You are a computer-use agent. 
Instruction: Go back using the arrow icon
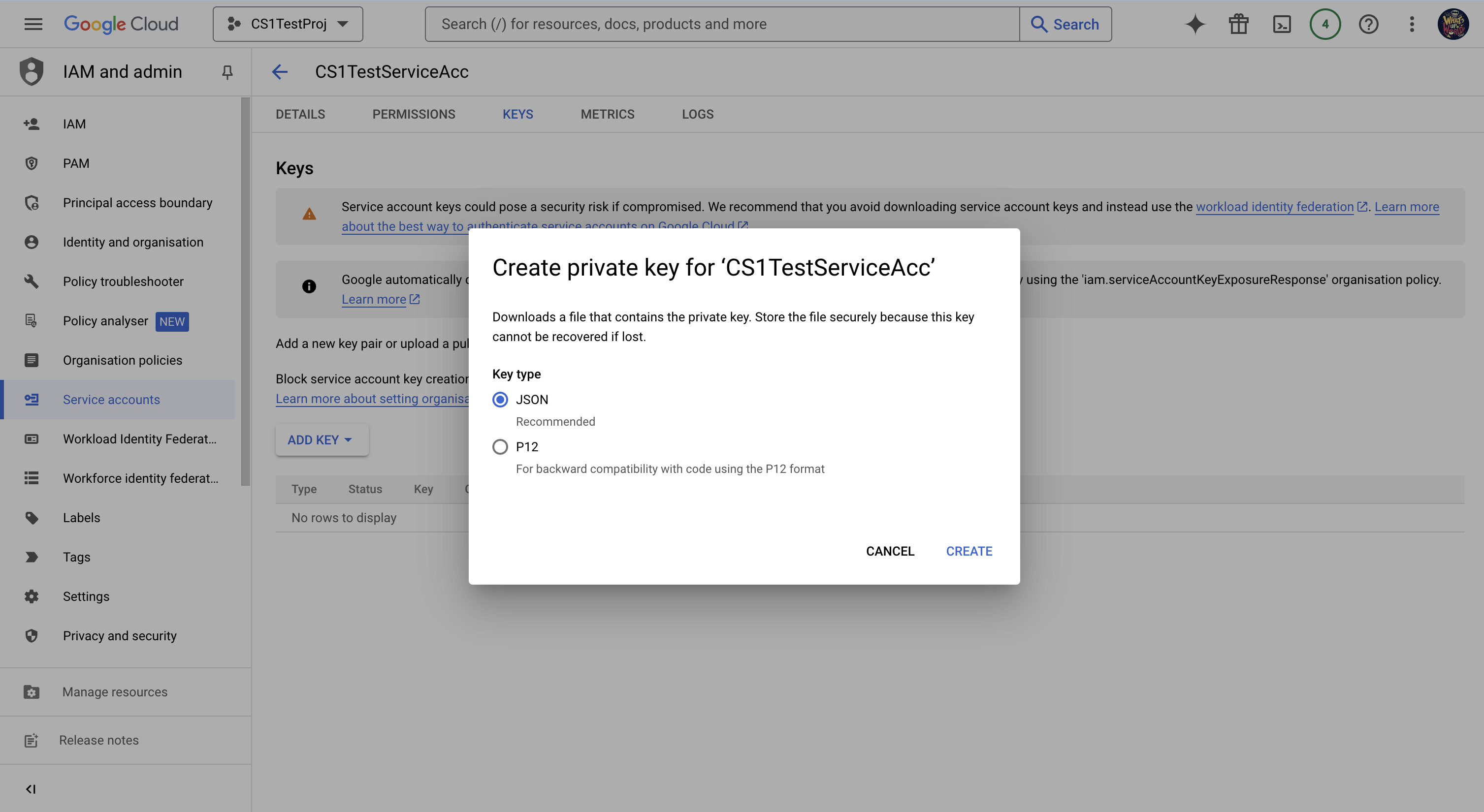(280, 72)
